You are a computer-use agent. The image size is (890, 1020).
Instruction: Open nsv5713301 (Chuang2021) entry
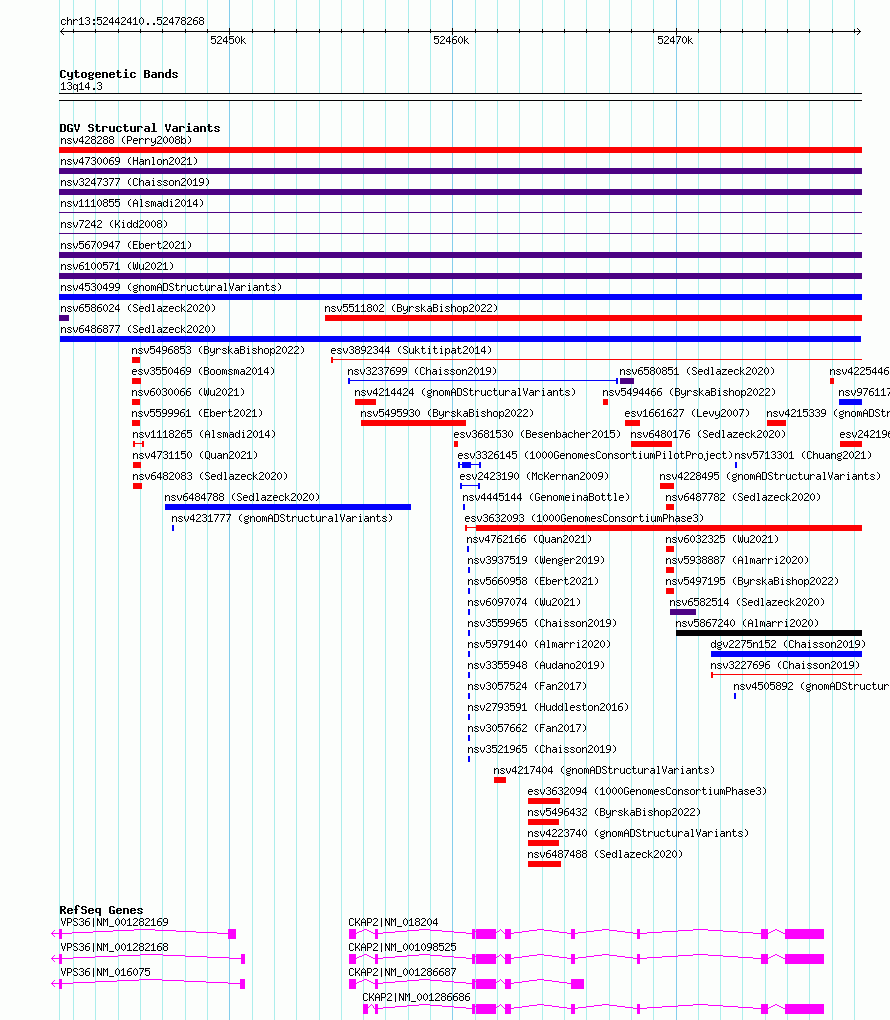[x=803, y=455]
